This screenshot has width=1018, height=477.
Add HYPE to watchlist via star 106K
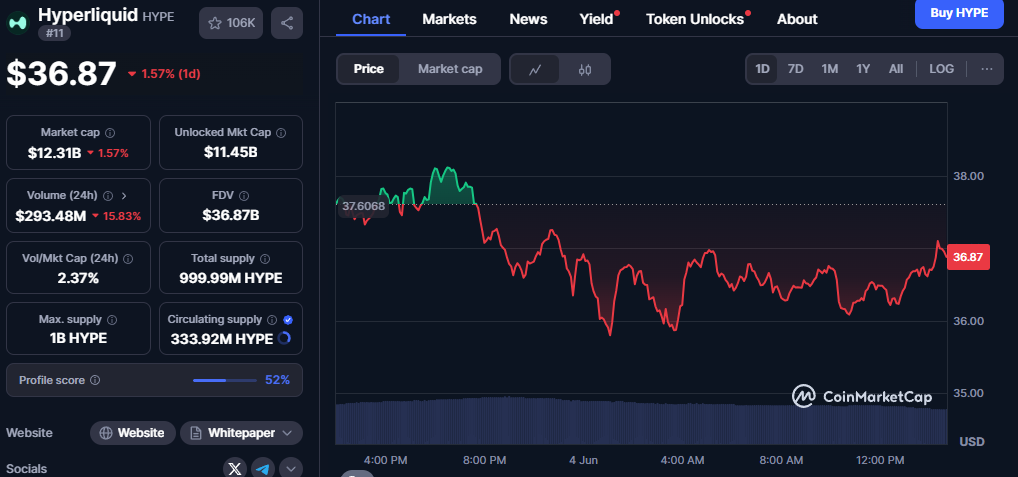pyautogui.click(x=231, y=23)
